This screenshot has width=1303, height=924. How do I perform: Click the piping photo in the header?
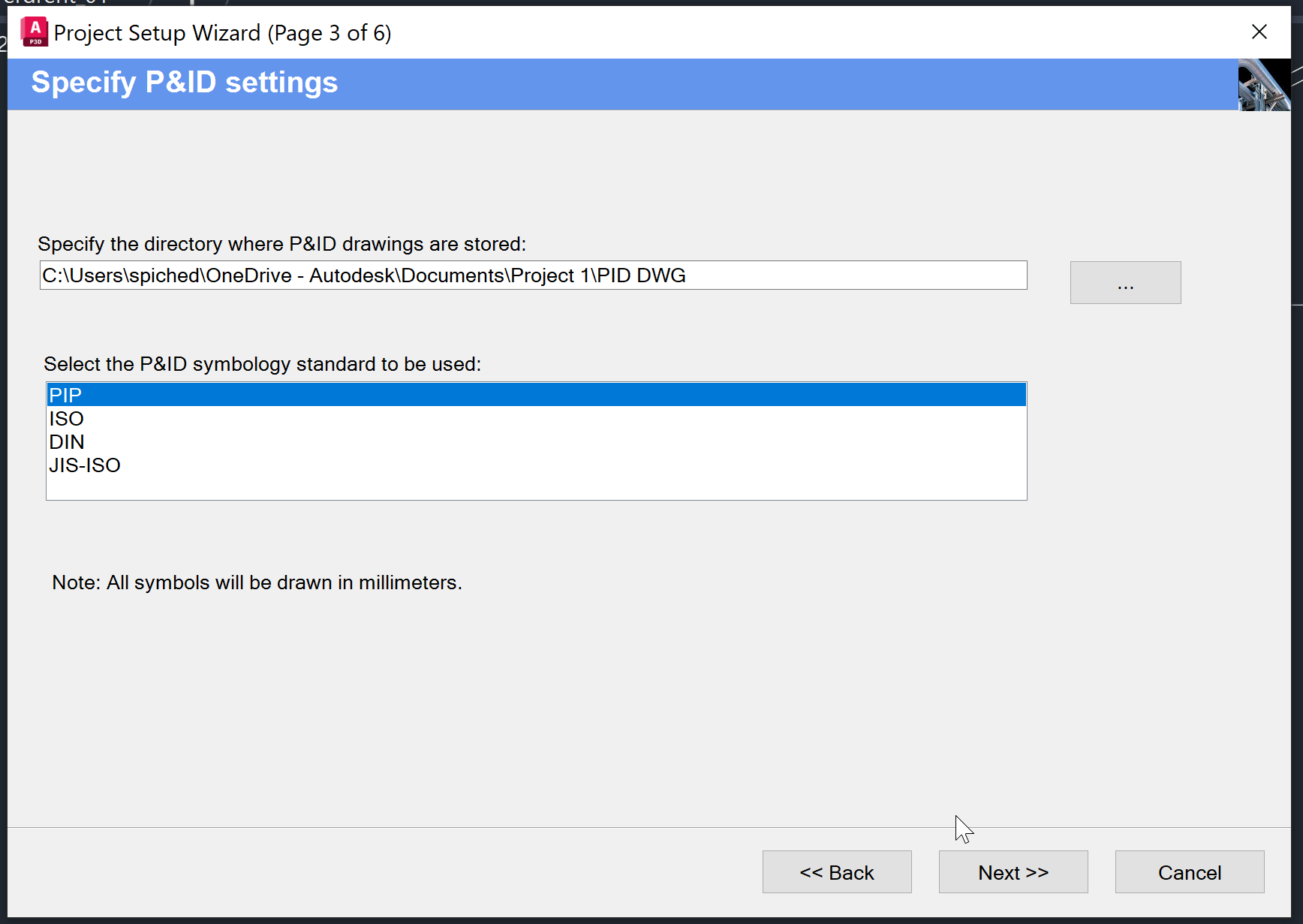1263,85
